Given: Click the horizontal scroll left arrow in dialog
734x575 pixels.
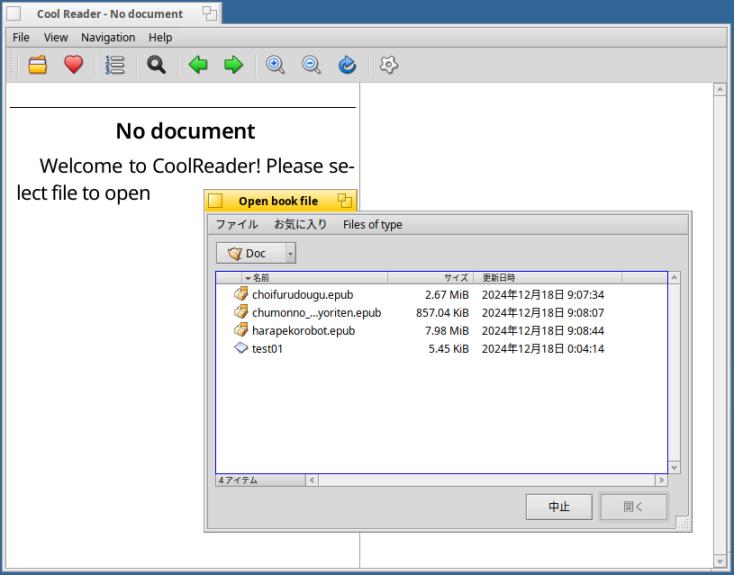Looking at the screenshot, I should click(312, 479).
